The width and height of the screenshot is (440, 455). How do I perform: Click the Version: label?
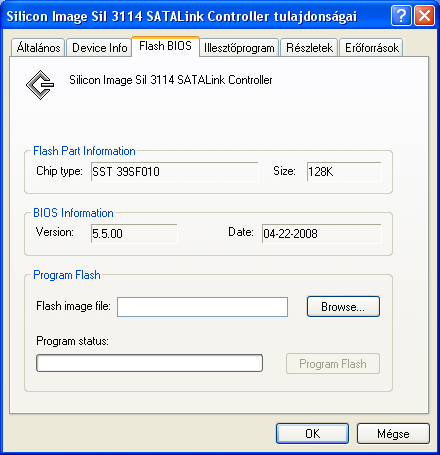[55, 232]
